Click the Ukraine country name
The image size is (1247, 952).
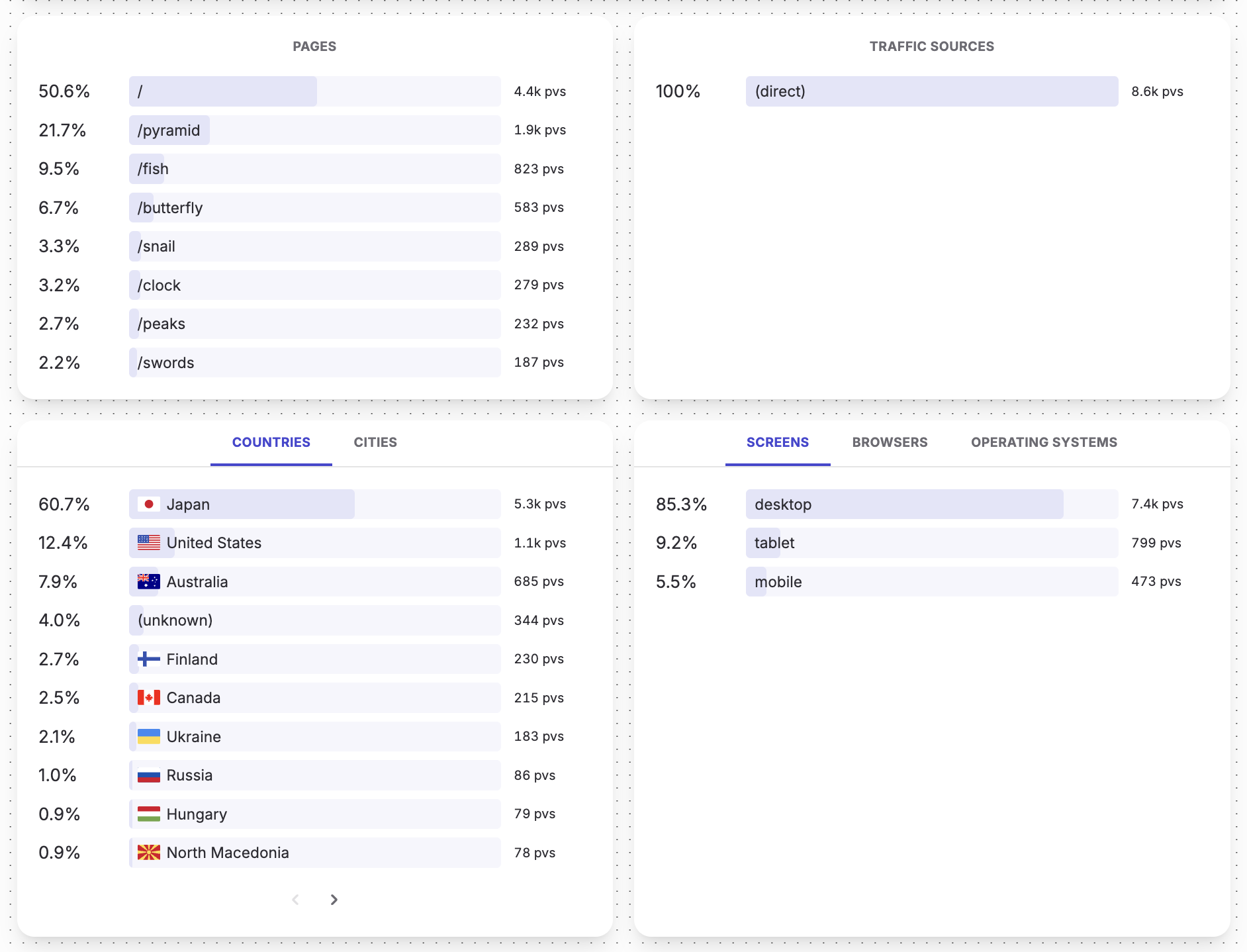pyautogui.click(x=194, y=737)
